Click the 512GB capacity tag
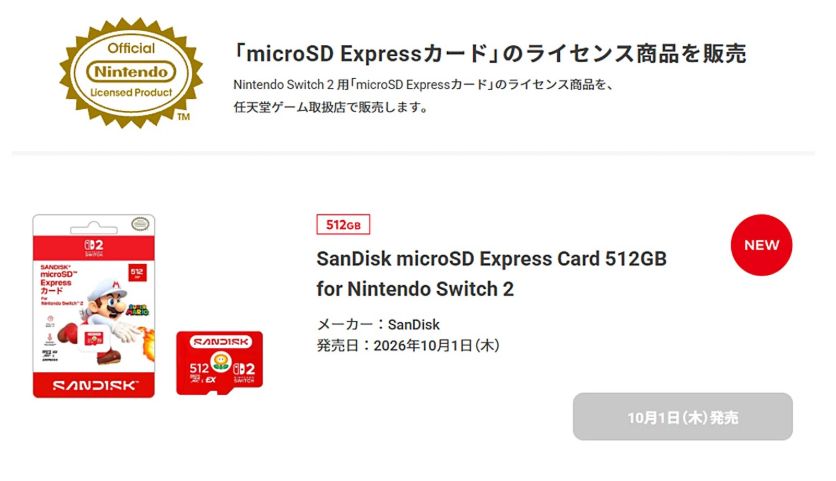 tap(343, 225)
